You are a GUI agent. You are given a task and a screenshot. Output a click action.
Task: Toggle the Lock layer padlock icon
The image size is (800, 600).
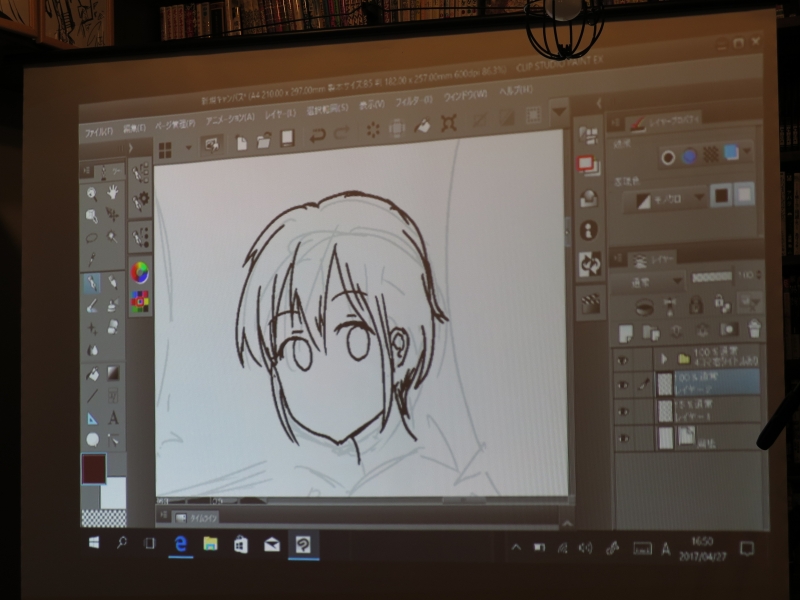[695, 306]
